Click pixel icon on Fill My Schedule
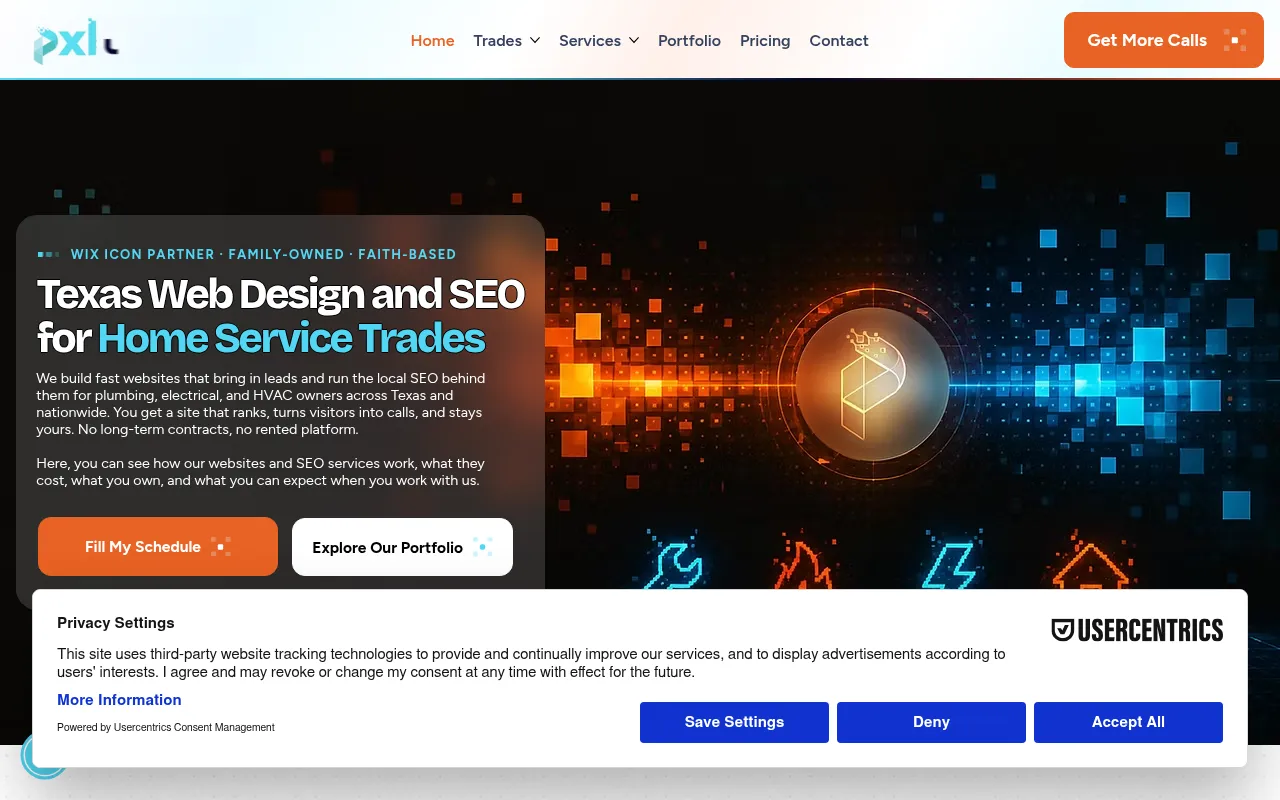Screen dimensions: 1280x800 pyautogui.click(x=221, y=546)
